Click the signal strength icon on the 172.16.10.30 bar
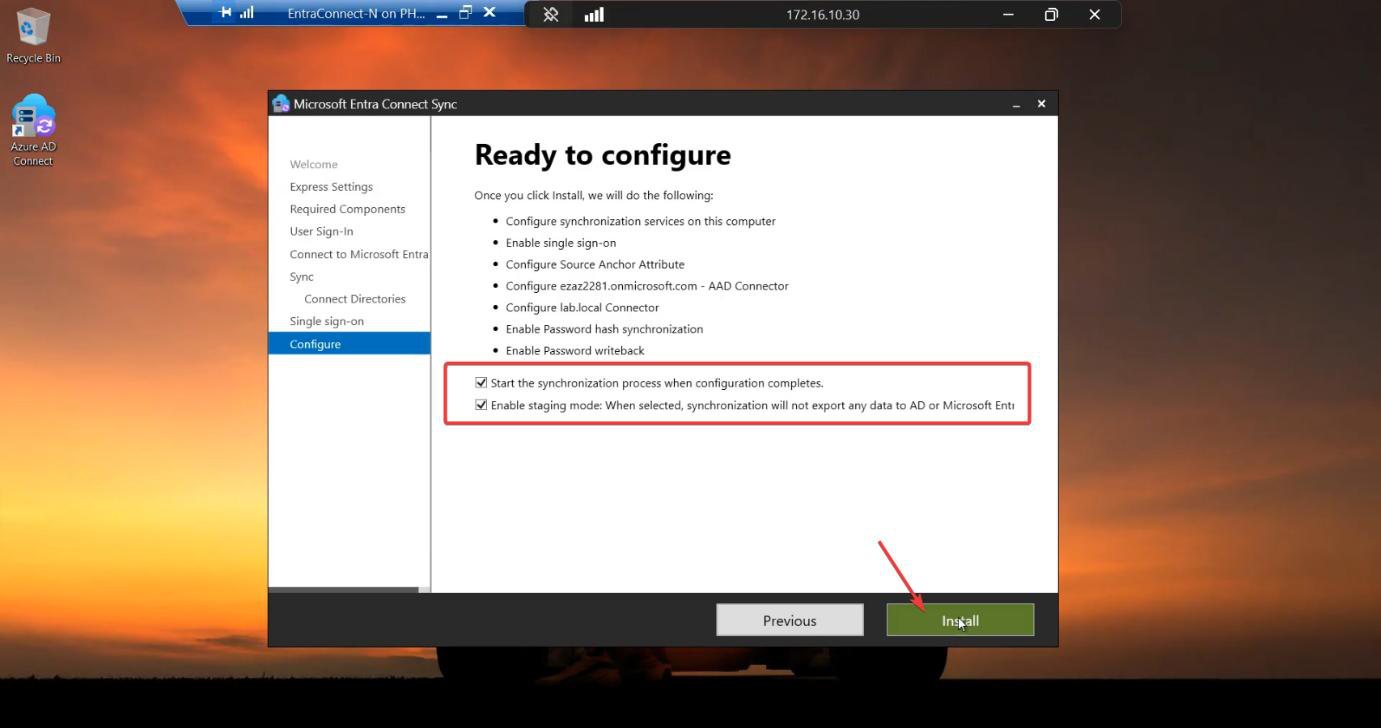Viewport: 1381px width, 728px height. pyautogui.click(x=594, y=14)
